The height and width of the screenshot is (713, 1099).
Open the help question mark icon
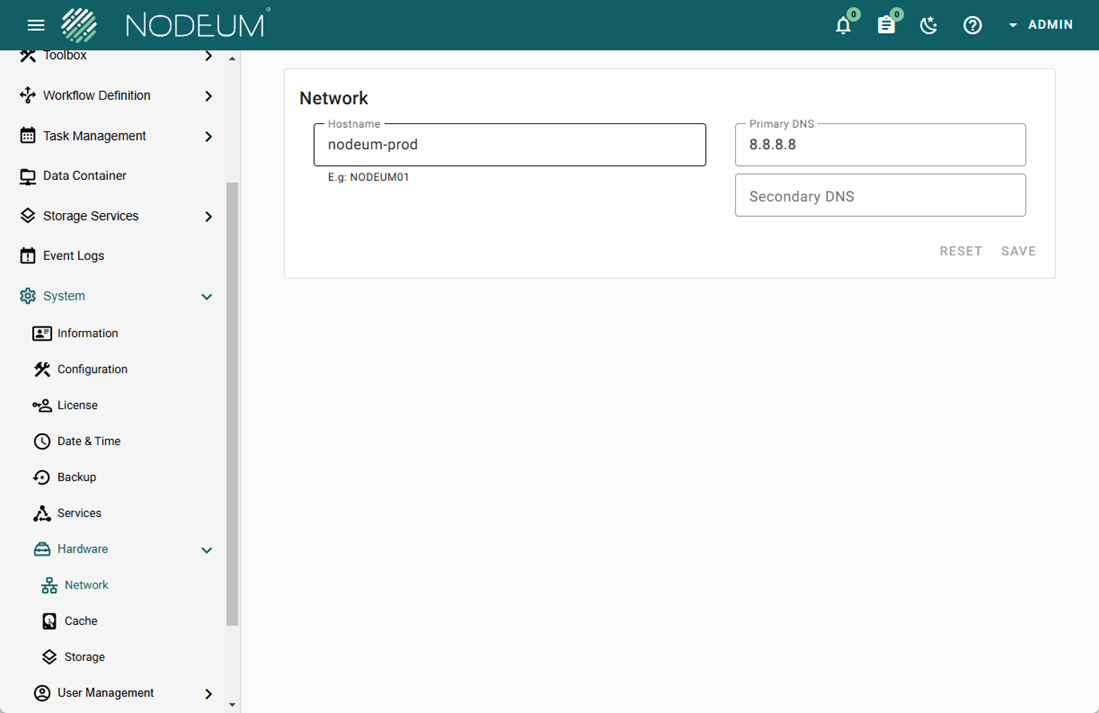972,26
